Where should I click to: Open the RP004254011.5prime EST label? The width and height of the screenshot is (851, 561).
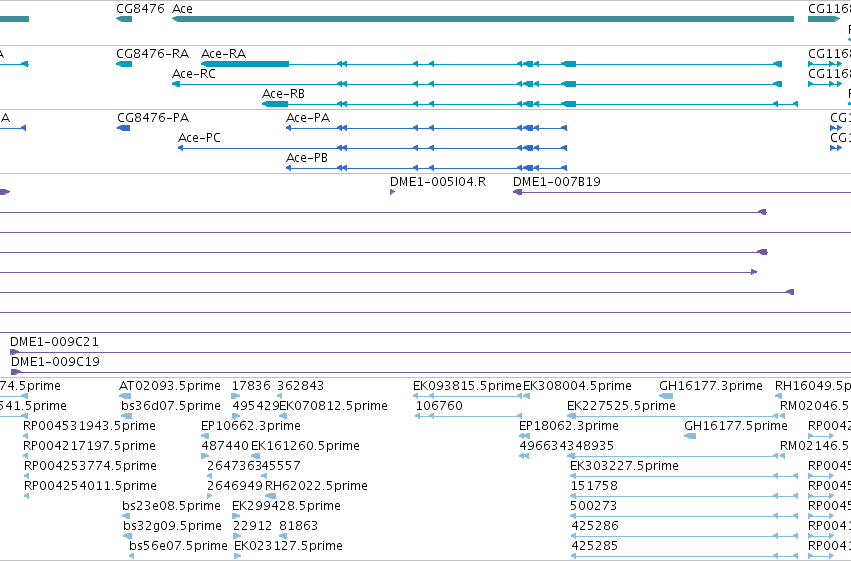(90, 486)
